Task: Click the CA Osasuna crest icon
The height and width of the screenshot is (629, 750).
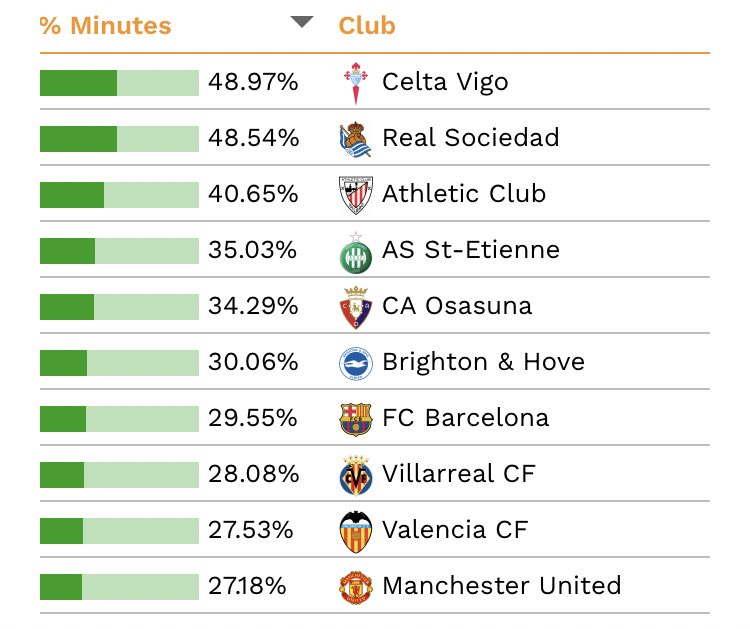Action: coord(355,307)
